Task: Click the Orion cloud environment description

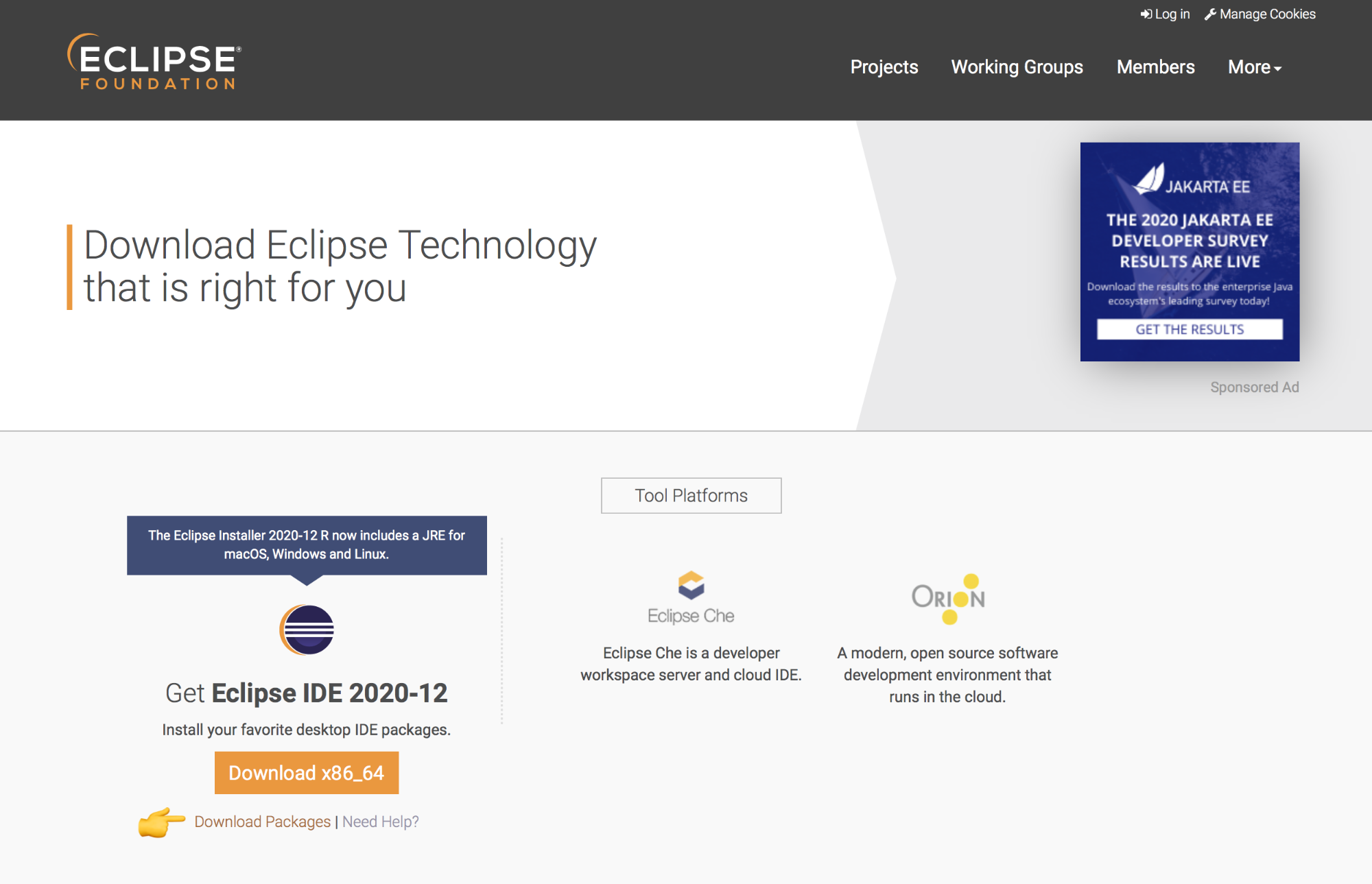Action: pos(947,675)
